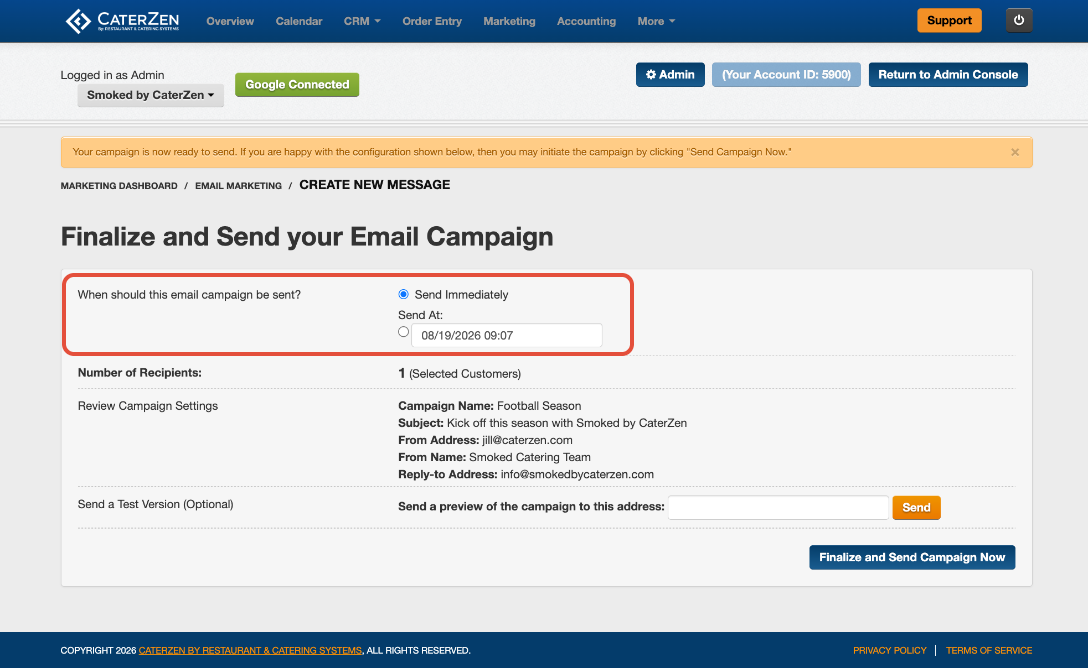1088x668 pixels.
Task: Click the power logout icon
Action: click(1019, 20)
